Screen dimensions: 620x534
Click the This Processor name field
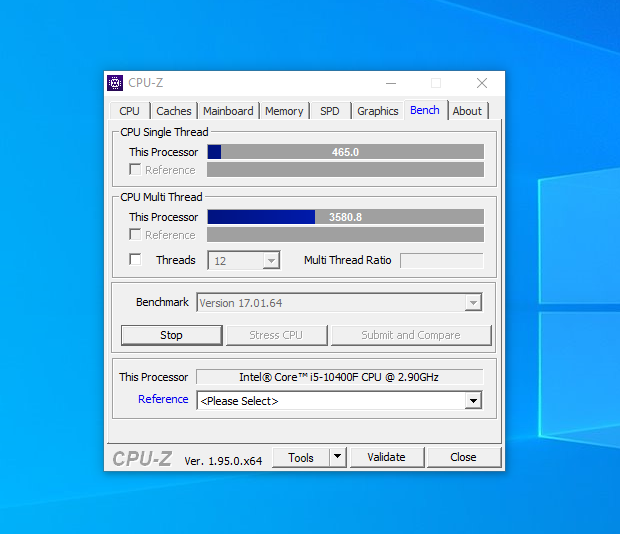pos(339,377)
